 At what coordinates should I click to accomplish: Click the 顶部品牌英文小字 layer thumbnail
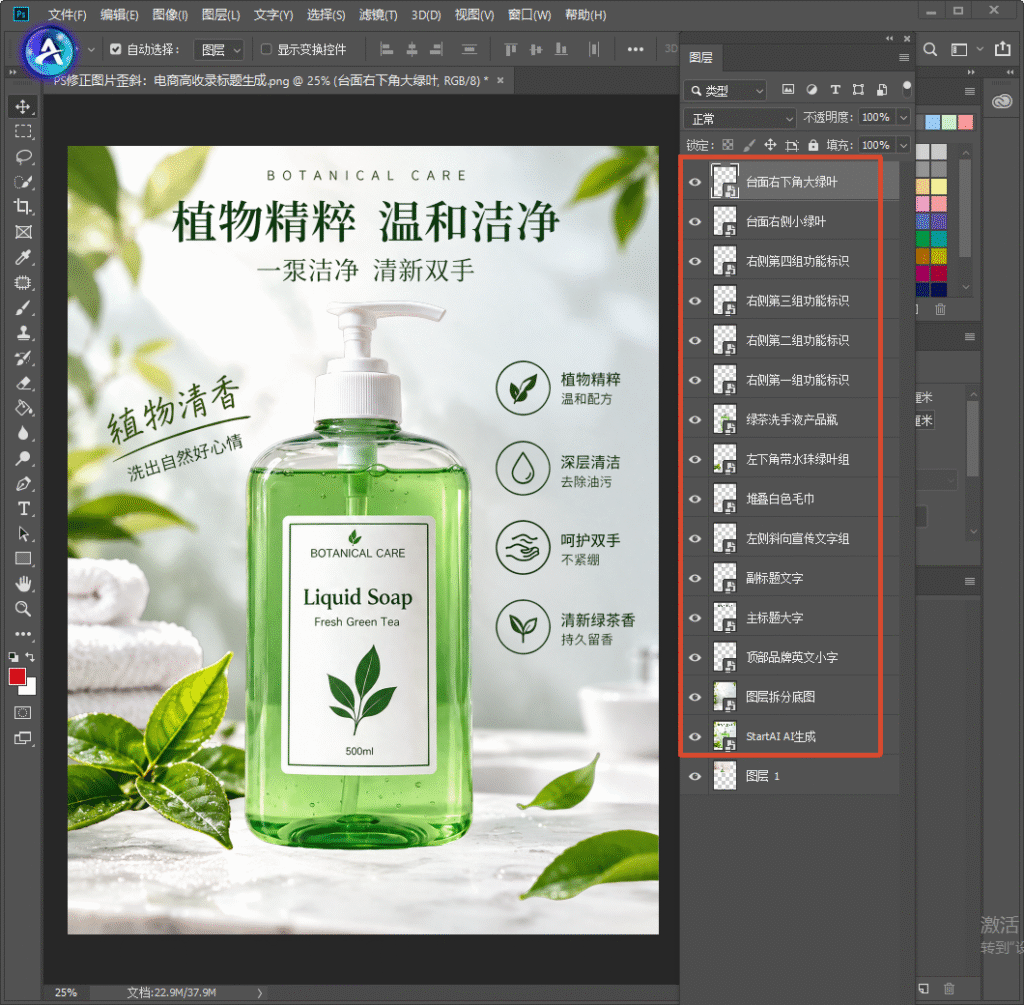tap(725, 657)
